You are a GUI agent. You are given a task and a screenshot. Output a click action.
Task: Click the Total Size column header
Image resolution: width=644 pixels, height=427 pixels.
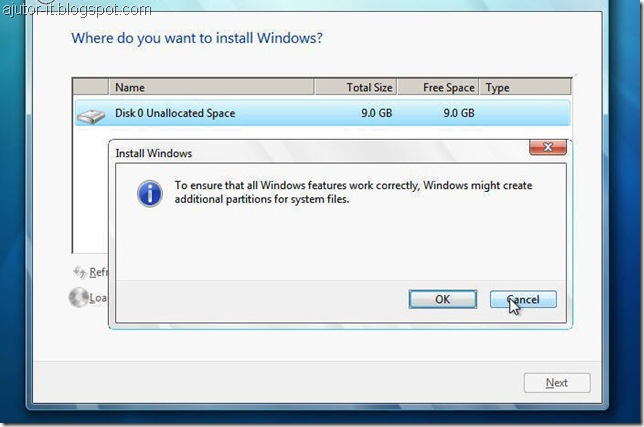356,87
